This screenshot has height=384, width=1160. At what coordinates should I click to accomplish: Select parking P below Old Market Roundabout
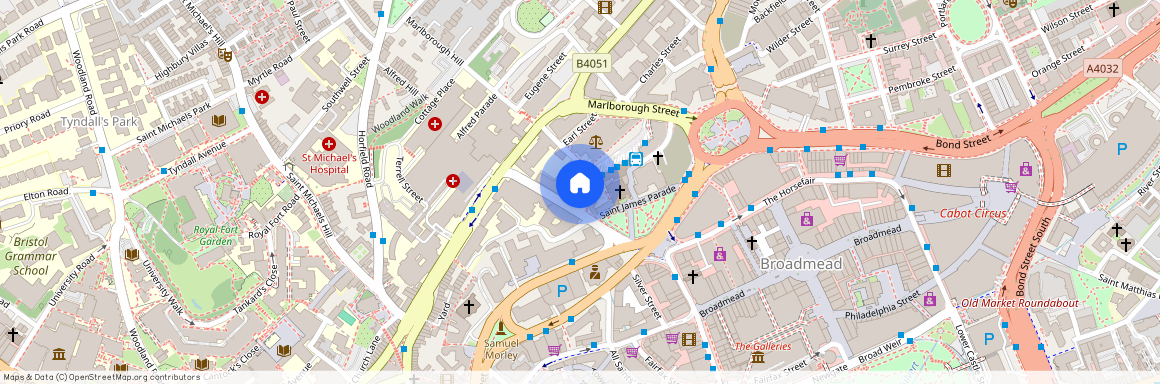(989, 339)
